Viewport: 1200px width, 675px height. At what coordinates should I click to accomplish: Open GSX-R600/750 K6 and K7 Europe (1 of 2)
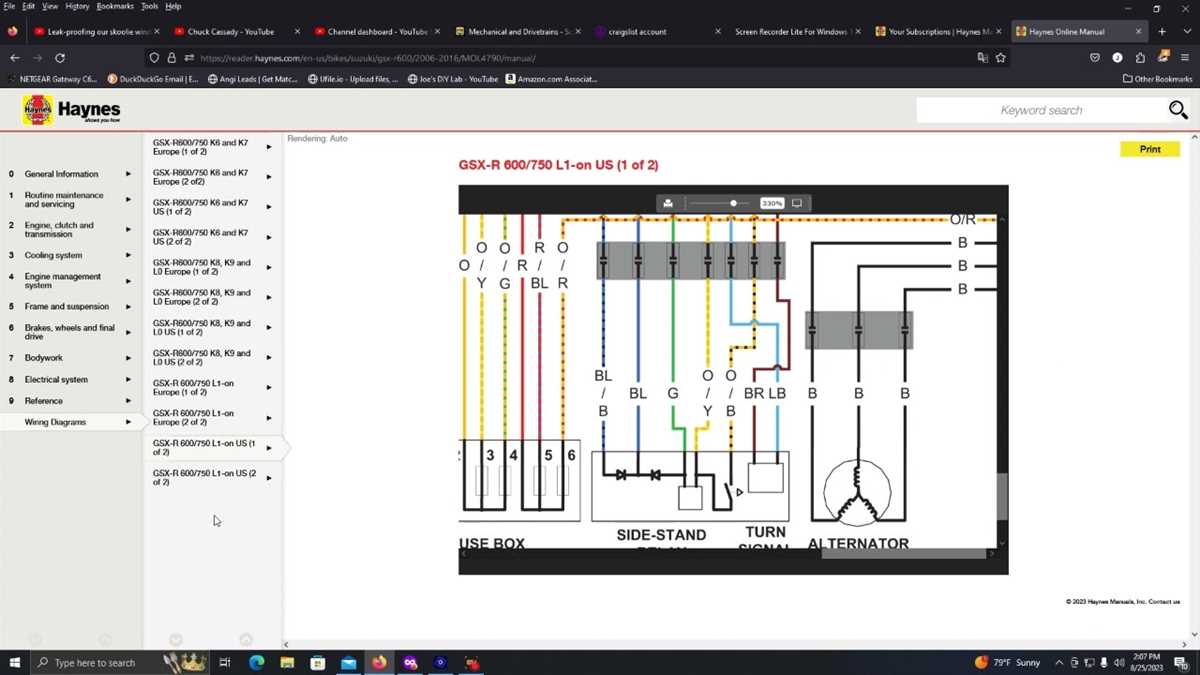pyautogui.click(x=212, y=147)
